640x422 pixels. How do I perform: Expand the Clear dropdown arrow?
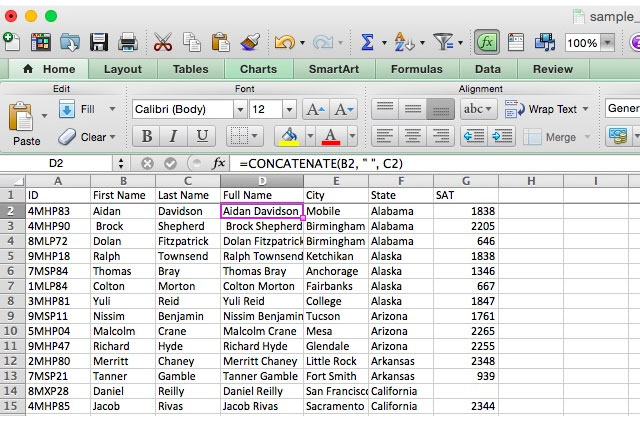coord(112,137)
